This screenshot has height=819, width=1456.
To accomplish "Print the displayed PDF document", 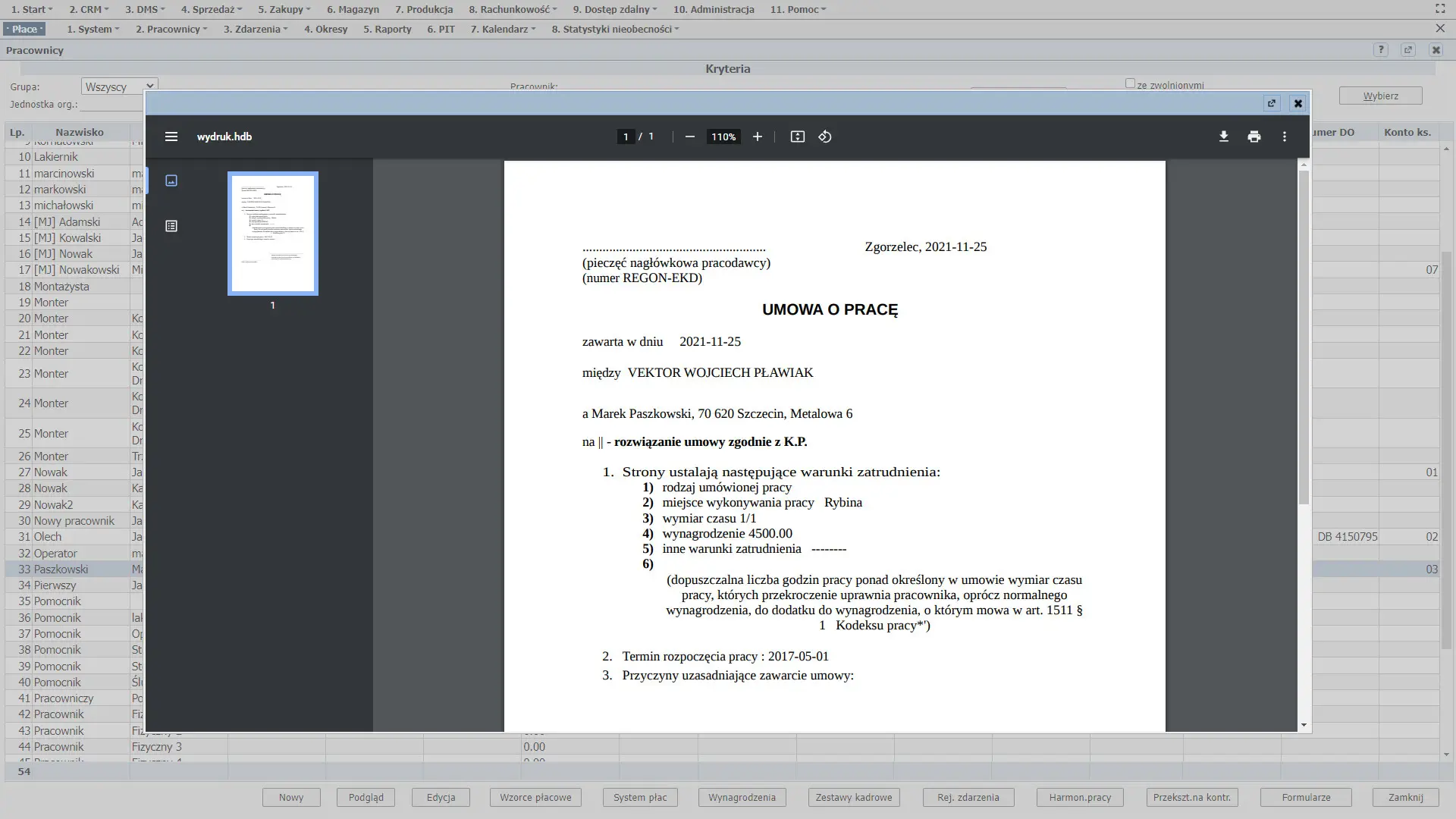I will pyautogui.click(x=1254, y=136).
